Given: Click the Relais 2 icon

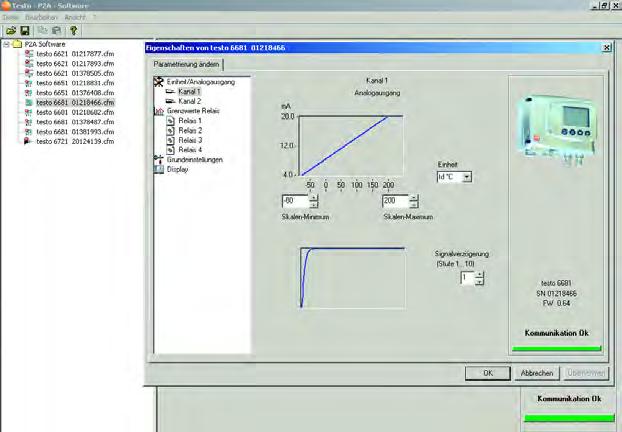Looking at the screenshot, I should (x=171, y=131).
